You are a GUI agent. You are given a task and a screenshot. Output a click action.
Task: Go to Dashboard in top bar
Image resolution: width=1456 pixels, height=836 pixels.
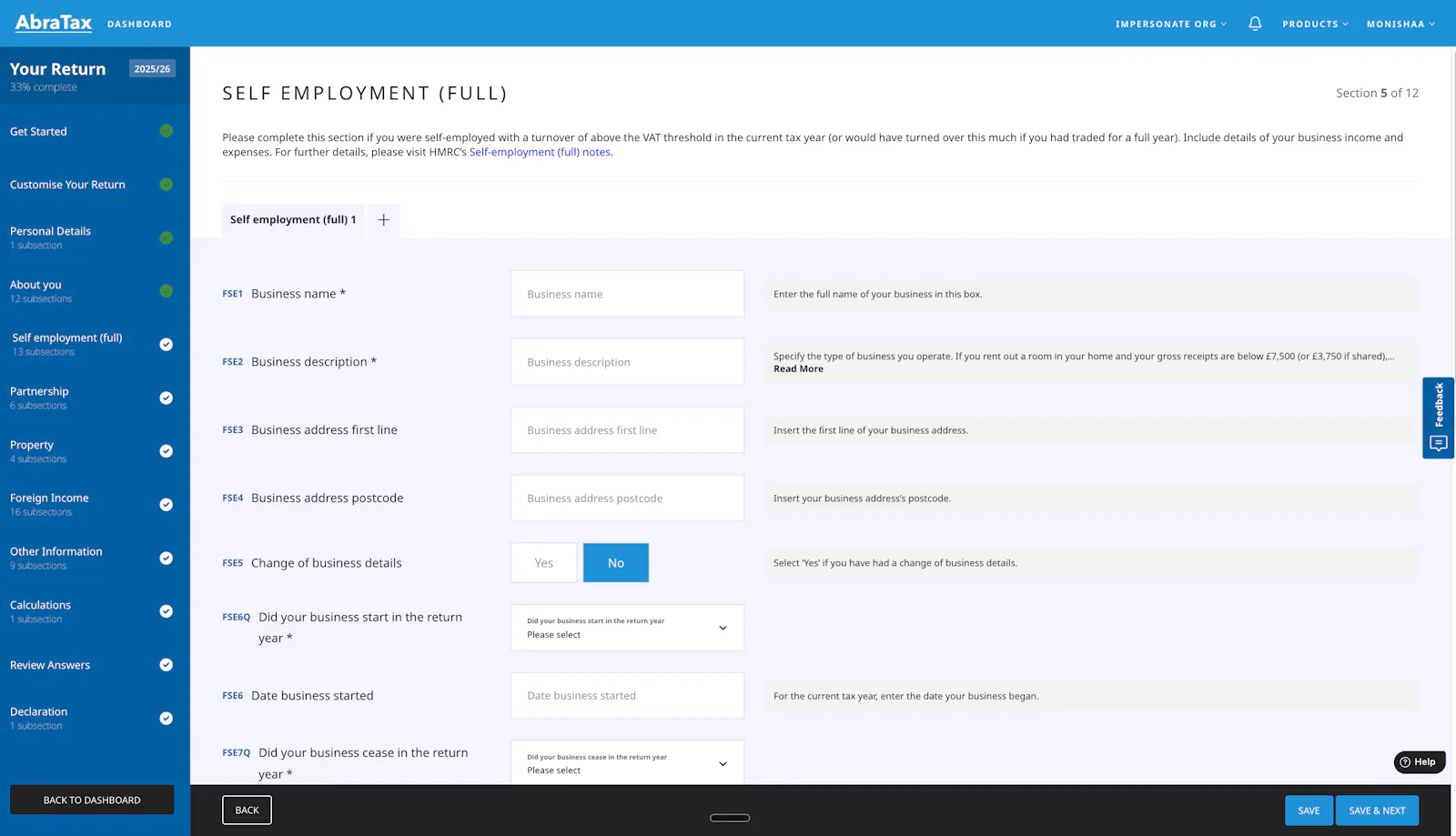pyautogui.click(x=139, y=25)
